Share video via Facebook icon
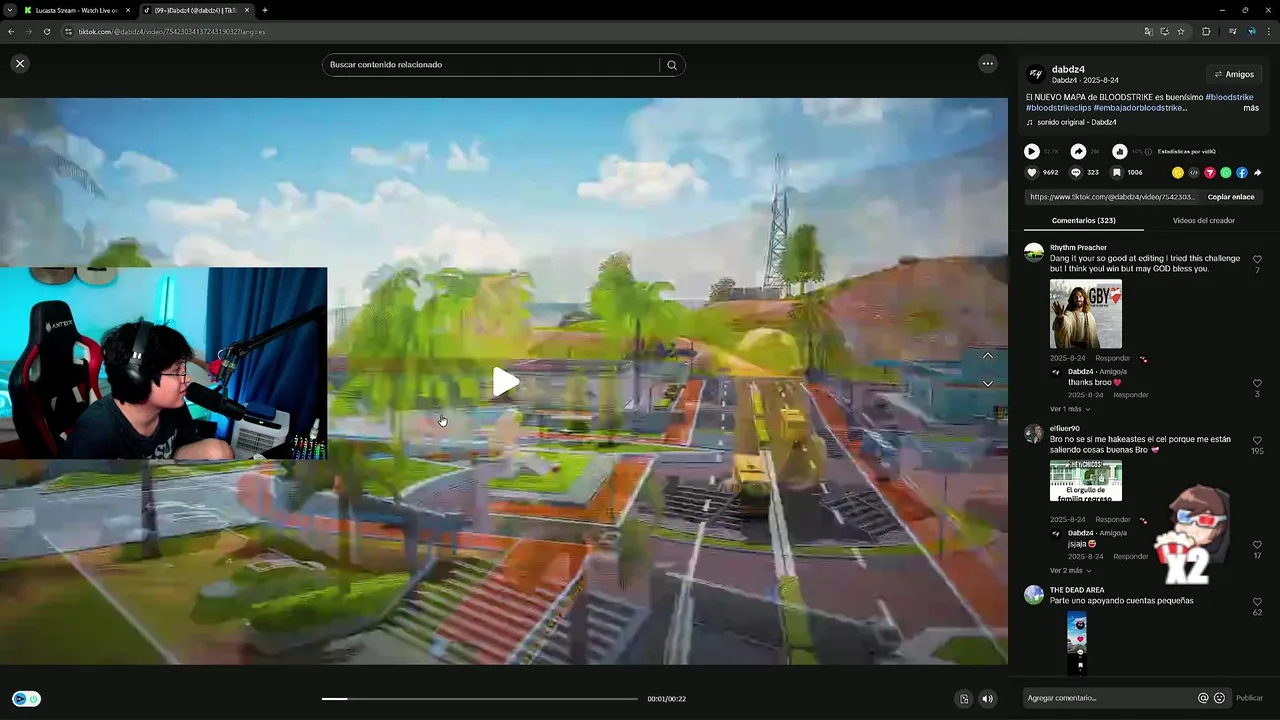The height and width of the screenshot is (720, 1280). pyautogui.click(x=1242, y=173)
